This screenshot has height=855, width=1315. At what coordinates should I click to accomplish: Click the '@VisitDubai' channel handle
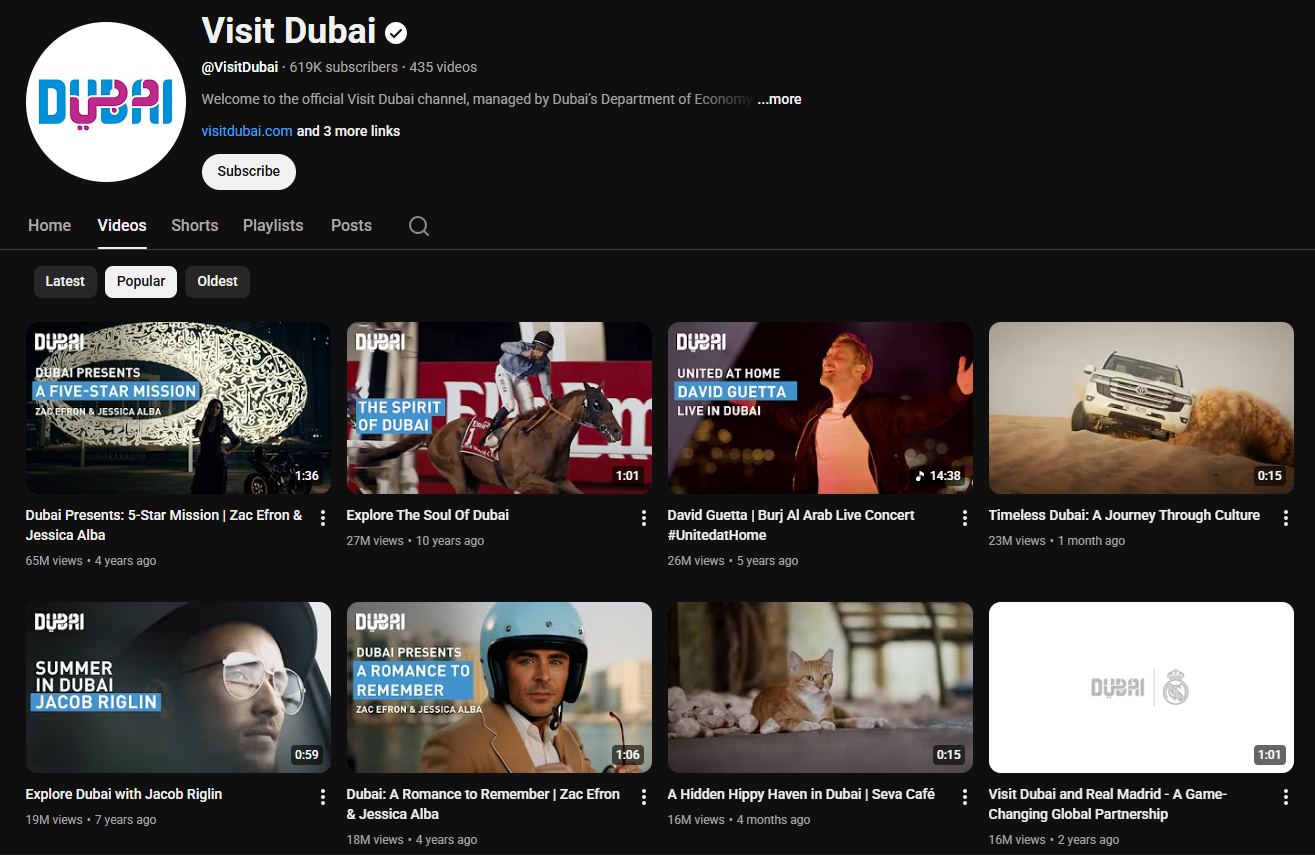pyautogui.click(x=240, y=67)
